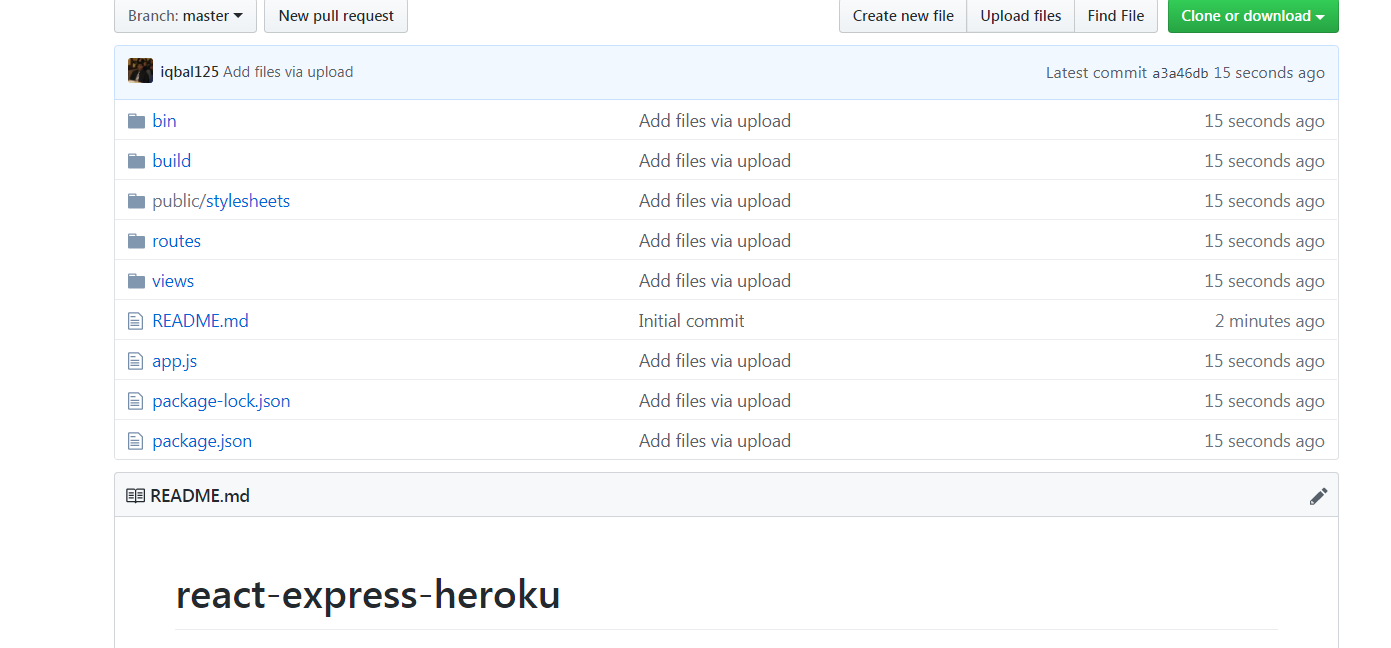Click the Create new file button
1391x648 pixels.
(902, 15)
